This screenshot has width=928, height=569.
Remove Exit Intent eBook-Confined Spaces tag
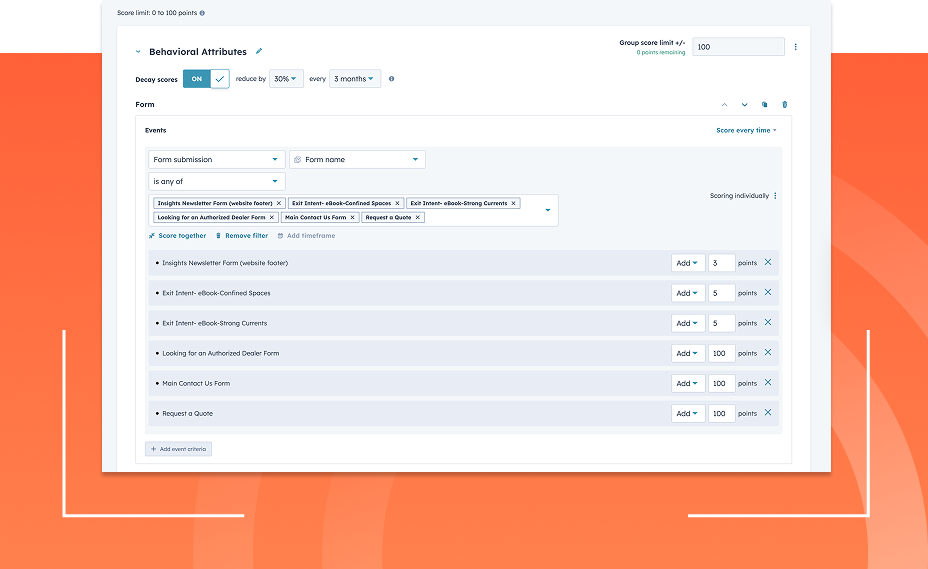point(397,203)
